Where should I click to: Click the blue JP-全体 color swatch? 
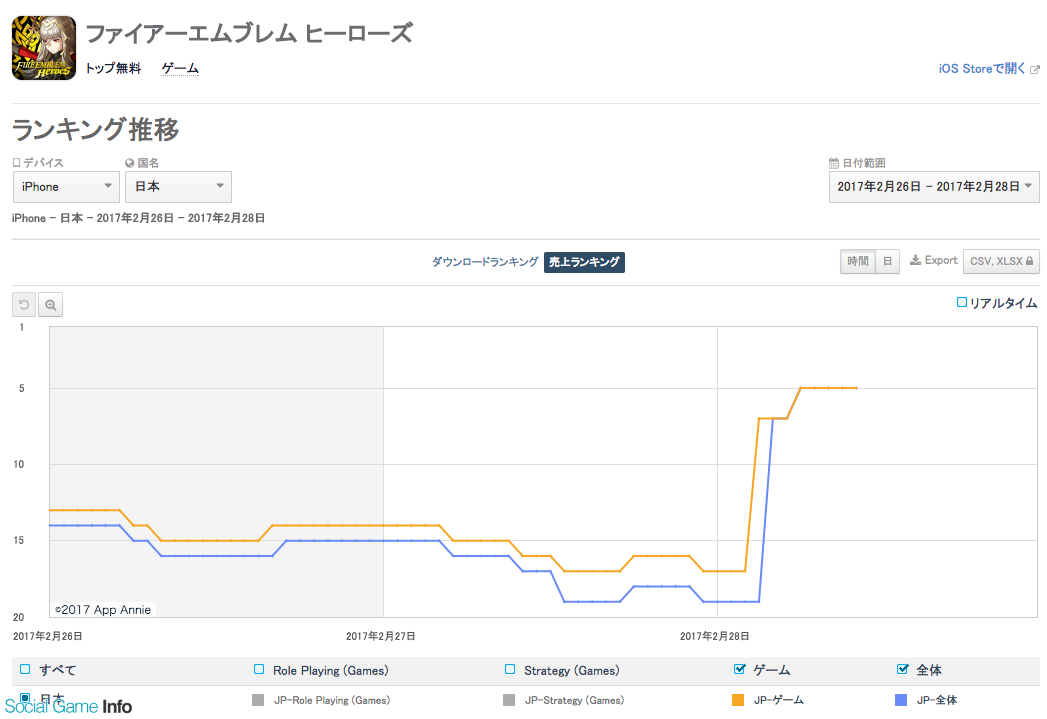(x=901, y=700)
